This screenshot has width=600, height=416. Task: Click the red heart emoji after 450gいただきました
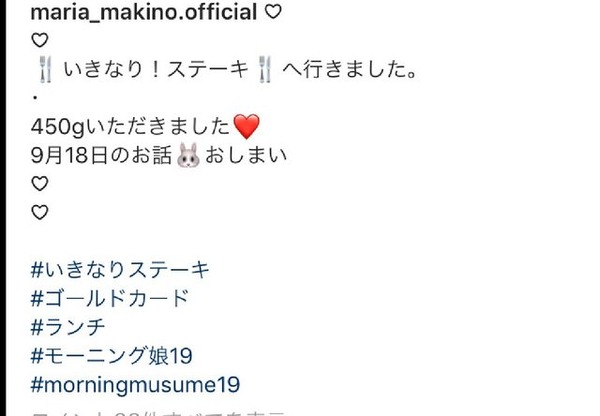(246, 126)
